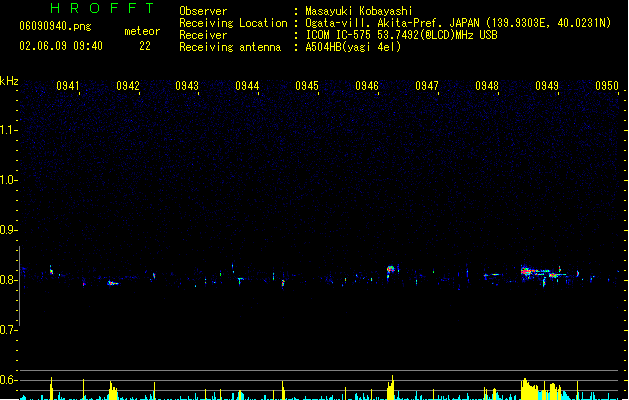Screen dimensions: 629x400
Task: Click the Observer field label
Action: point(203,11)
